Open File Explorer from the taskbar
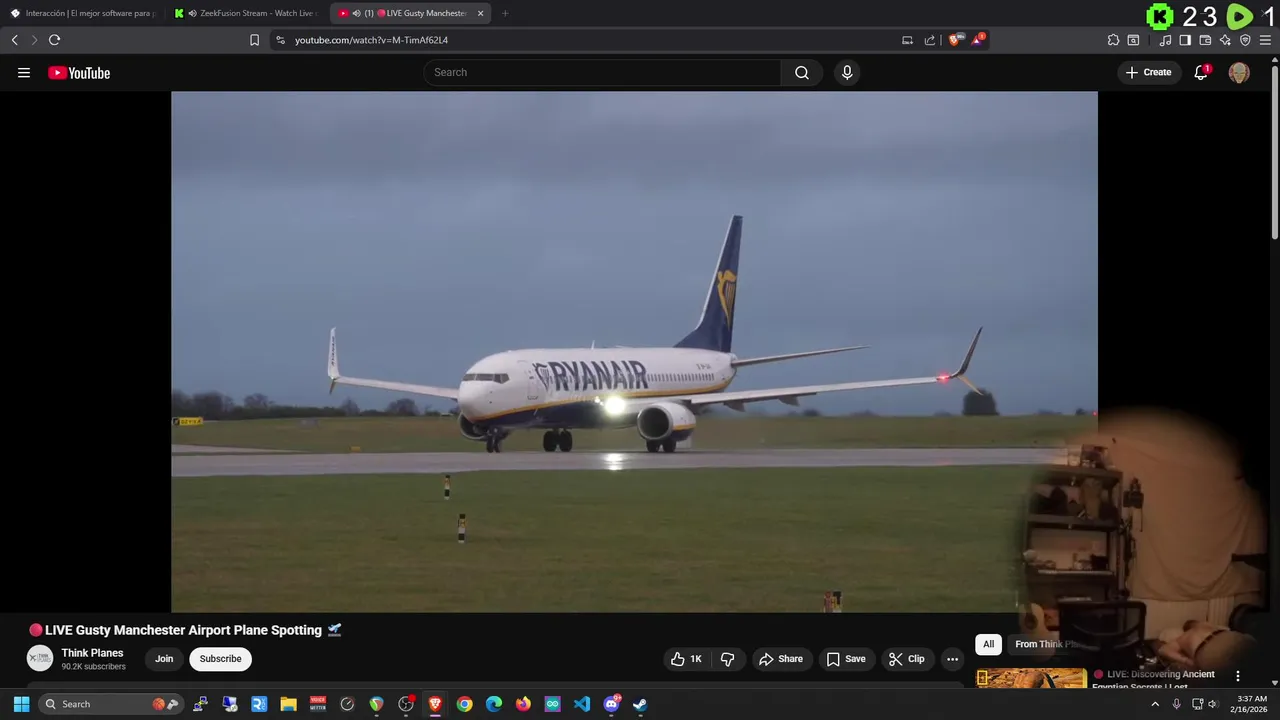Image resolution: width=1280 pixels, height=720 pixels. (288, 704)
